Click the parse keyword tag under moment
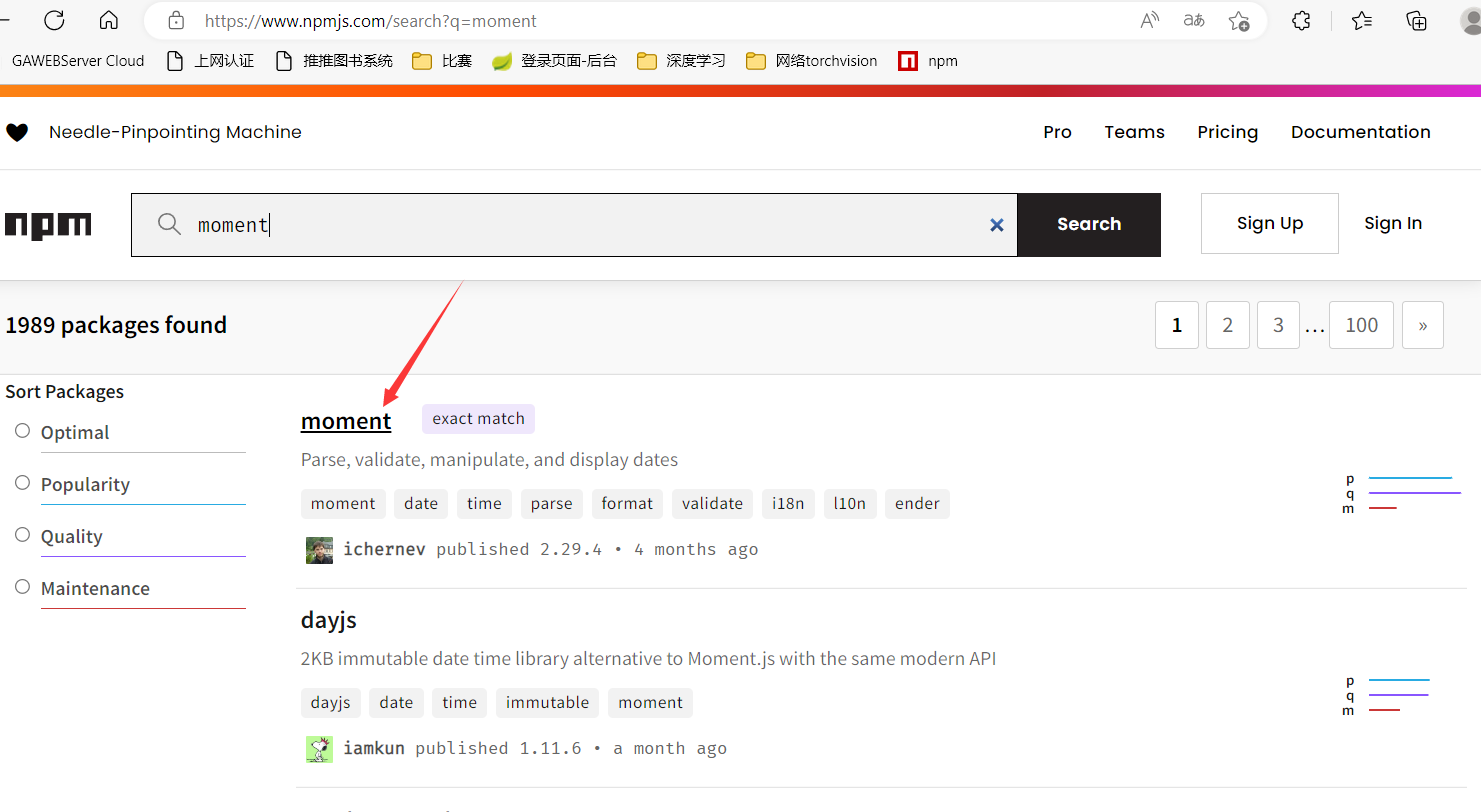 (x=552, y=504)
